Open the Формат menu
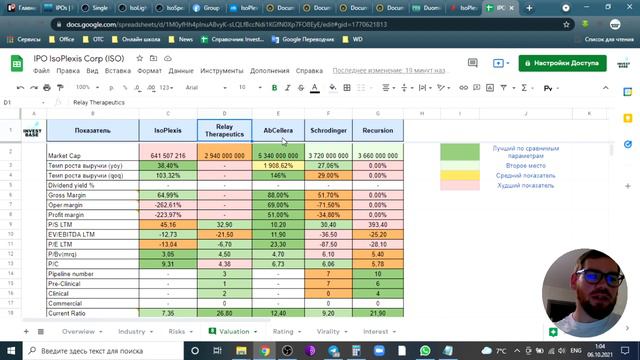This screenshot has height=360, width=640. point(149,71)
